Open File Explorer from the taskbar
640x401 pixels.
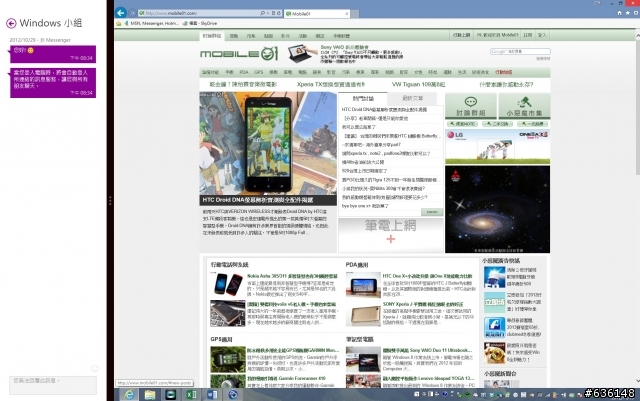click(x=149, y=394)
